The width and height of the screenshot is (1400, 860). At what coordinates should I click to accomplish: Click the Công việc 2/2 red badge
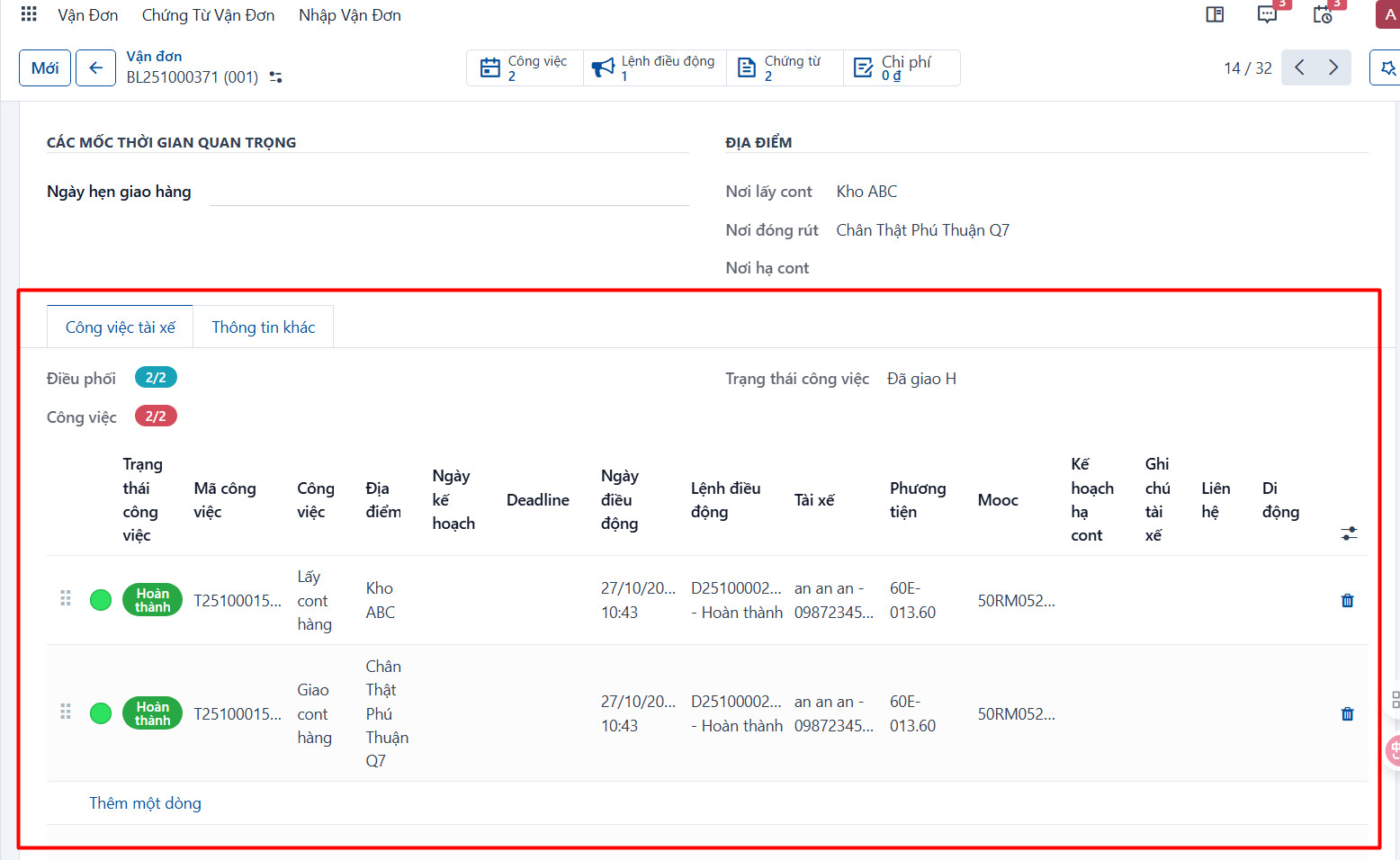(156, 417)
